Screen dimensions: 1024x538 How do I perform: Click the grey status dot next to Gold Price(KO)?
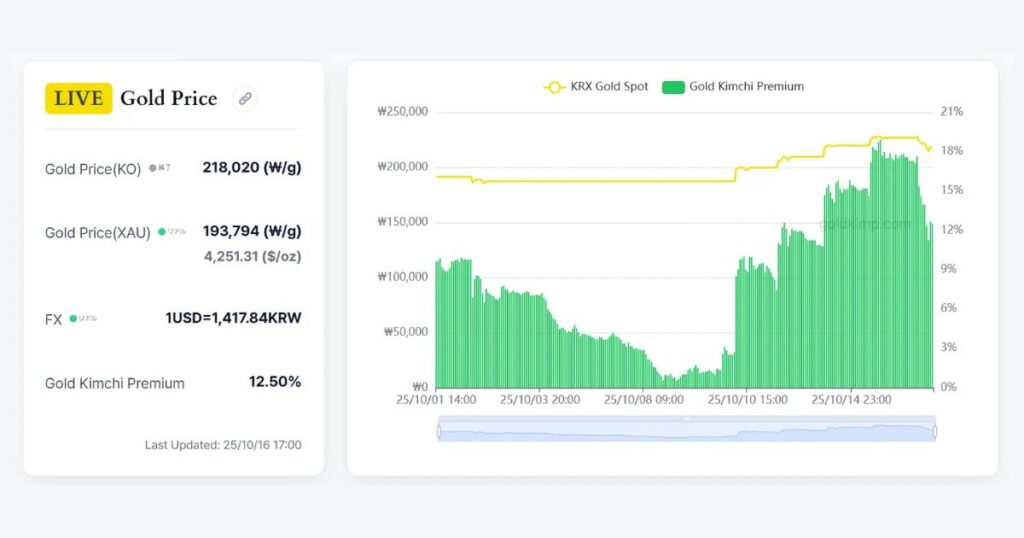click(152, 168)
